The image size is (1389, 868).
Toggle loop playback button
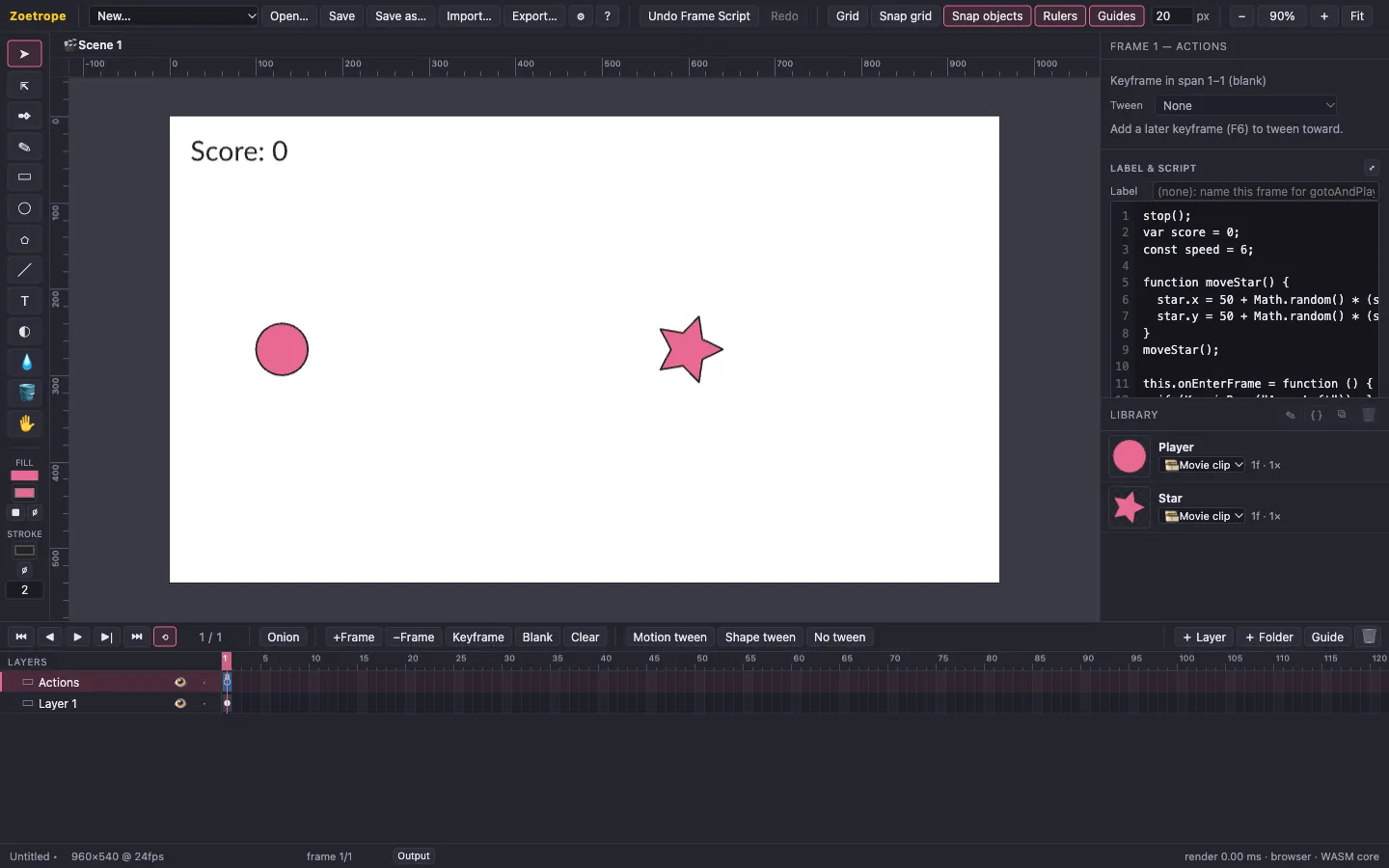[x=165, y=637]
